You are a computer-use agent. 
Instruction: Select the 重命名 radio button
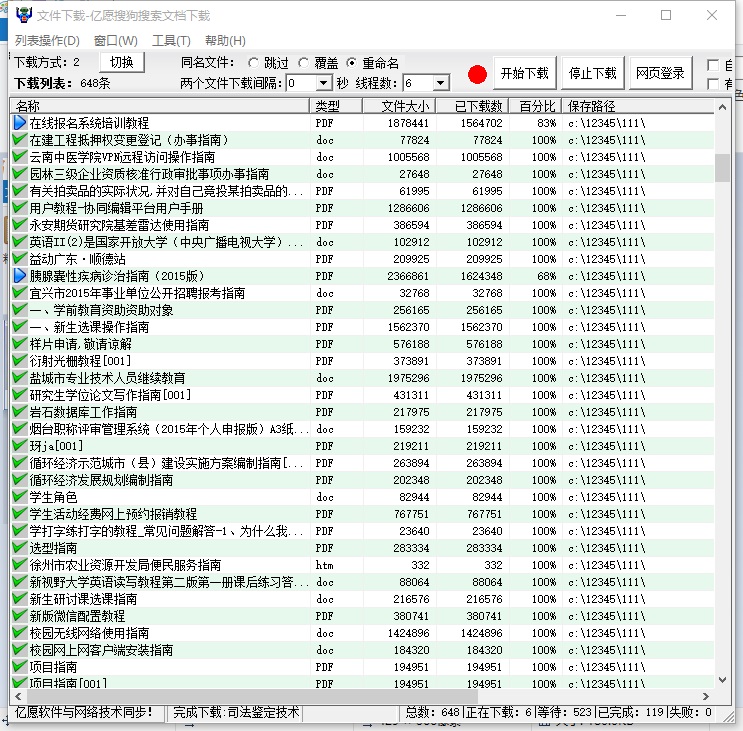352,63
